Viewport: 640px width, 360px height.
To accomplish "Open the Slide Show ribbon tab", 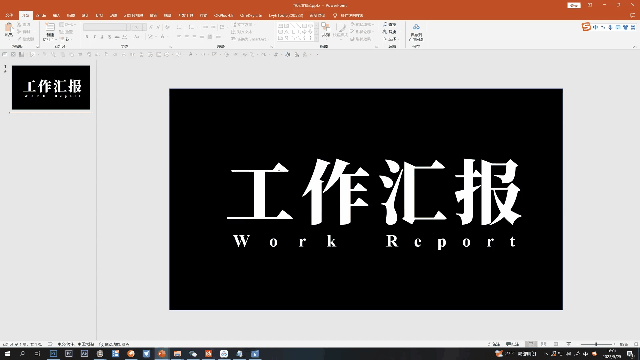I will [x=133, y=15].
